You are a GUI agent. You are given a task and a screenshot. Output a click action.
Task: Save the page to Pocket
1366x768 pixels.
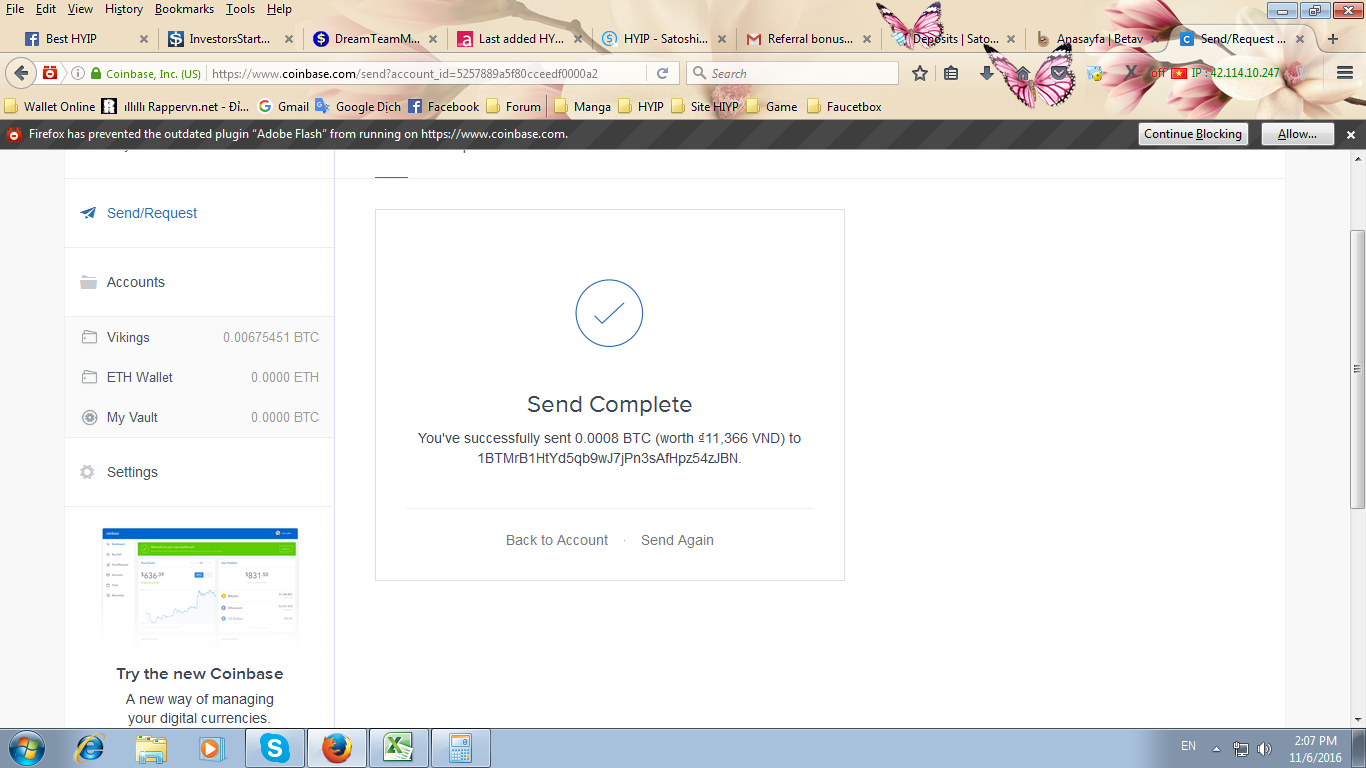click(x=1059, y=73)
